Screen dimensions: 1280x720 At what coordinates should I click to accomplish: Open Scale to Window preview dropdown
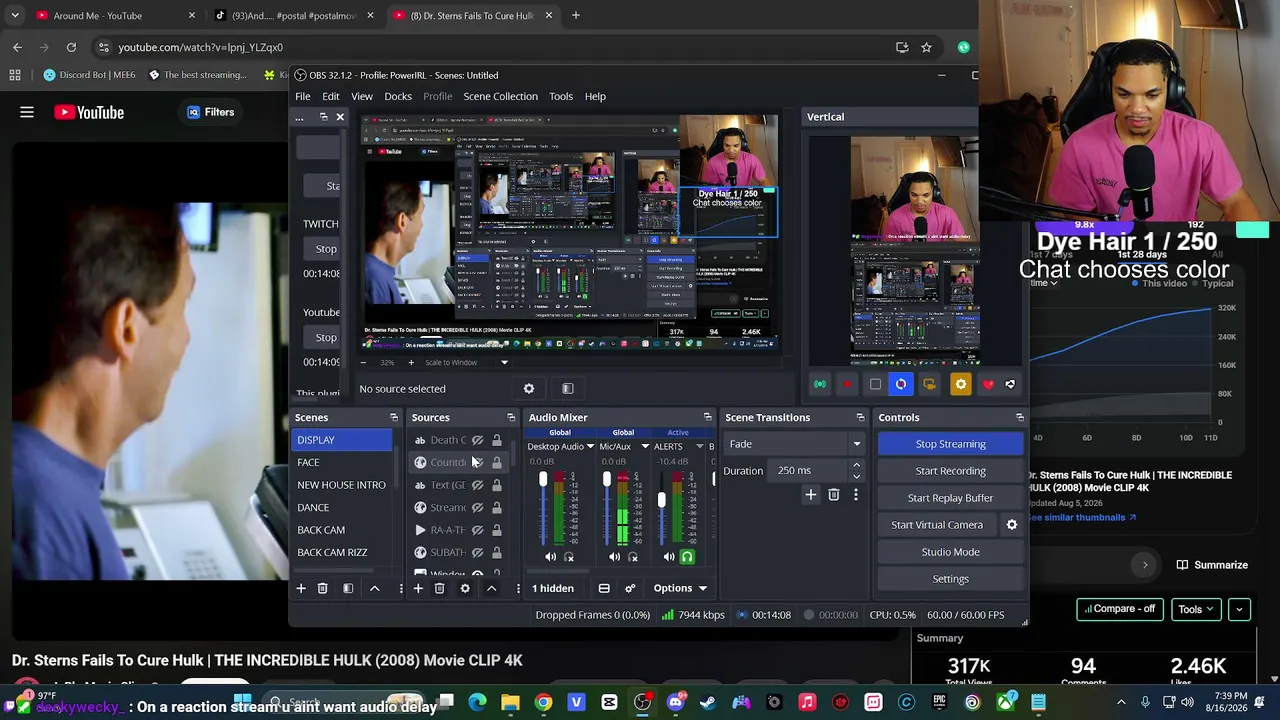(x=504, y=362)
